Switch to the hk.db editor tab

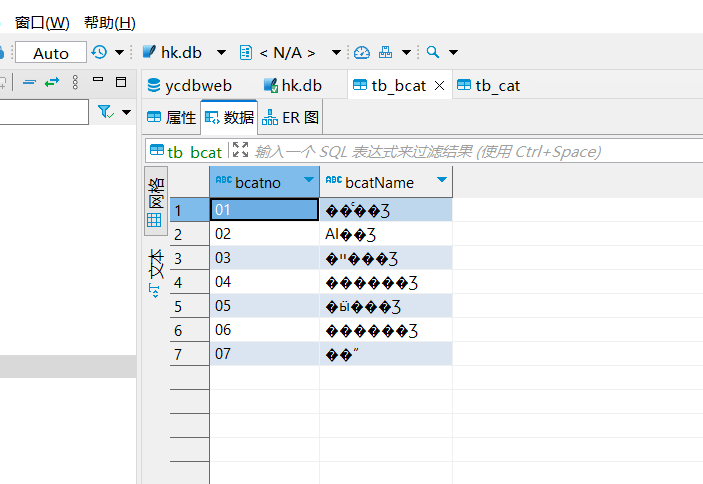pyautogui.click(x=293, y=85)
